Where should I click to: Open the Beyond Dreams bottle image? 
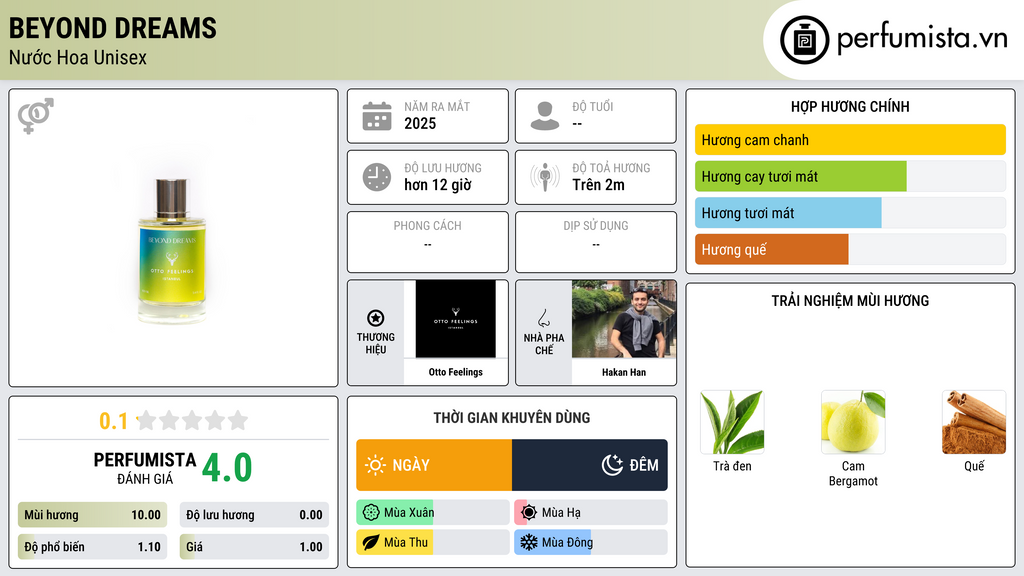click(x=172, y=251)
